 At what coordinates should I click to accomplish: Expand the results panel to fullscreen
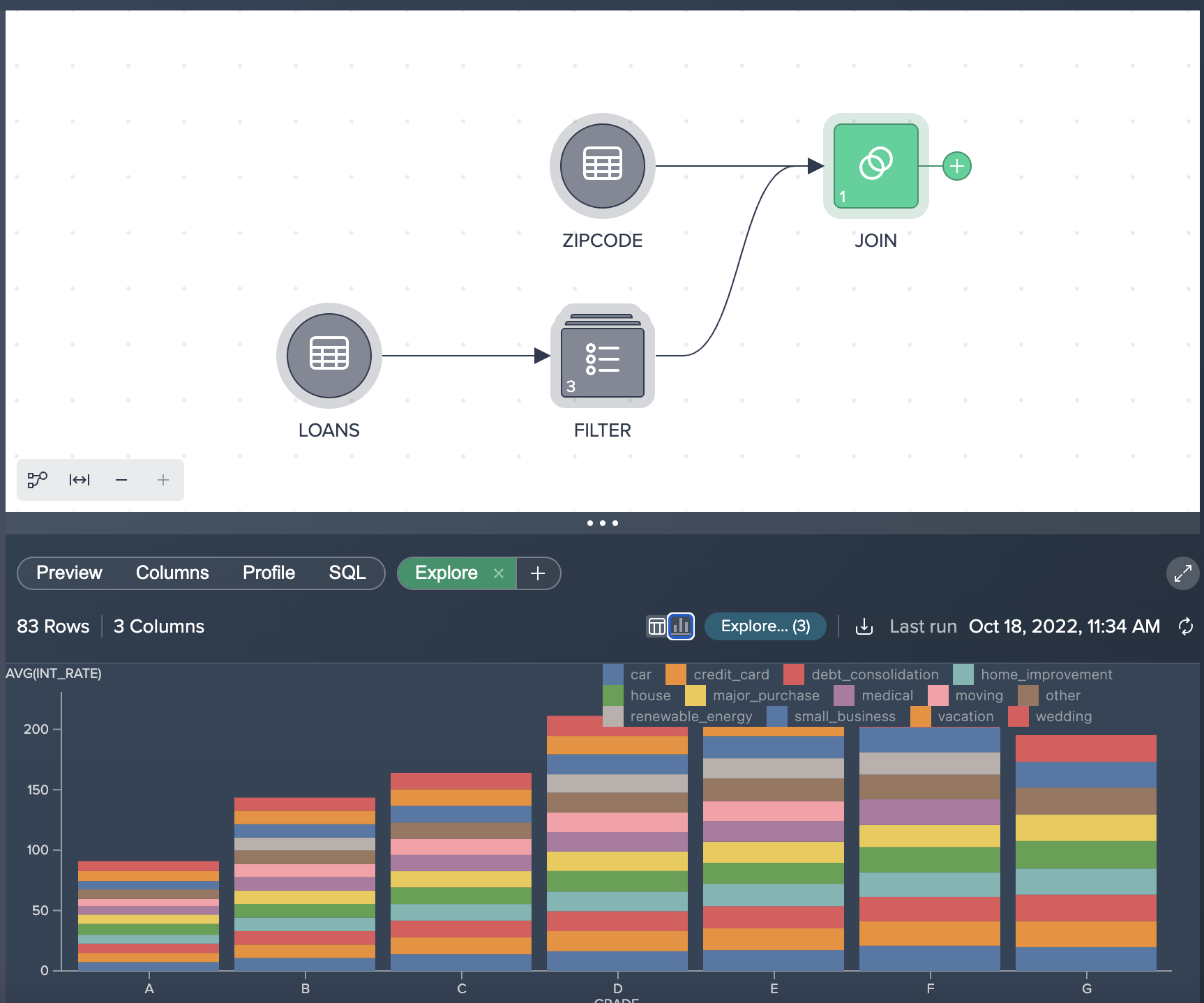point(1182,573)
